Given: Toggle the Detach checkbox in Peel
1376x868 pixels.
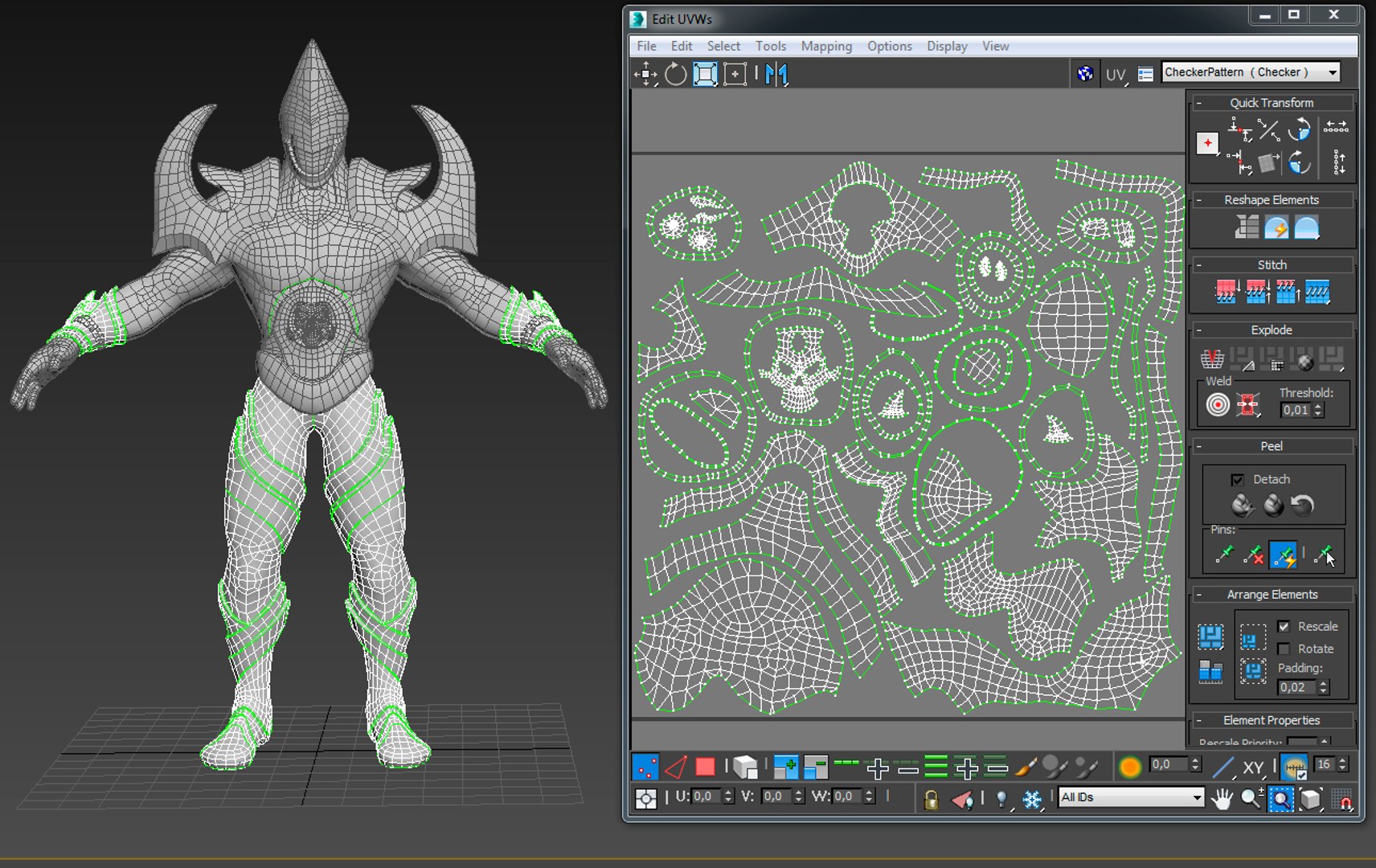Looking at the screenshot, I should point(1238,480).
